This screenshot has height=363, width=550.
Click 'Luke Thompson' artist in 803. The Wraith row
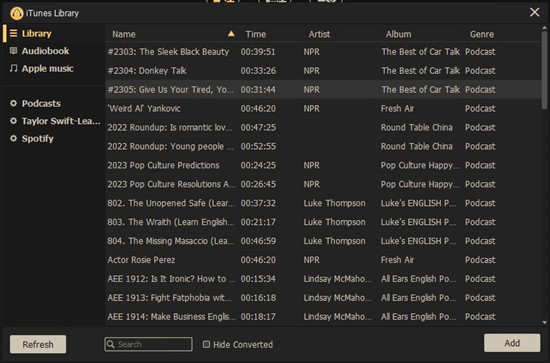pyautogui.click(x=335, y=222)
